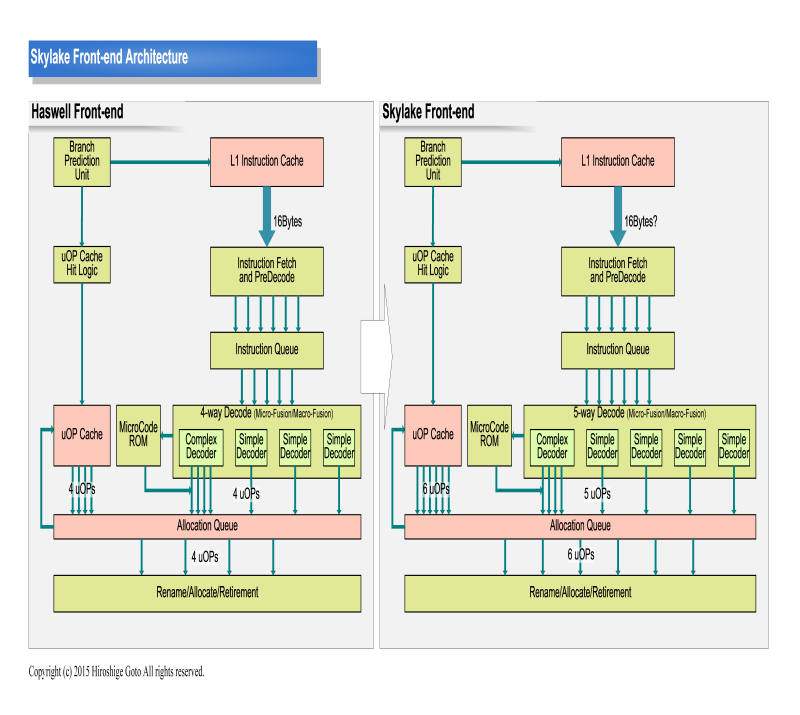Click the Skylake MicroCode ROM block
Image resolution: width=800 pixels, height=715 pixels.
pyautogui.click(x=489, y=435)
